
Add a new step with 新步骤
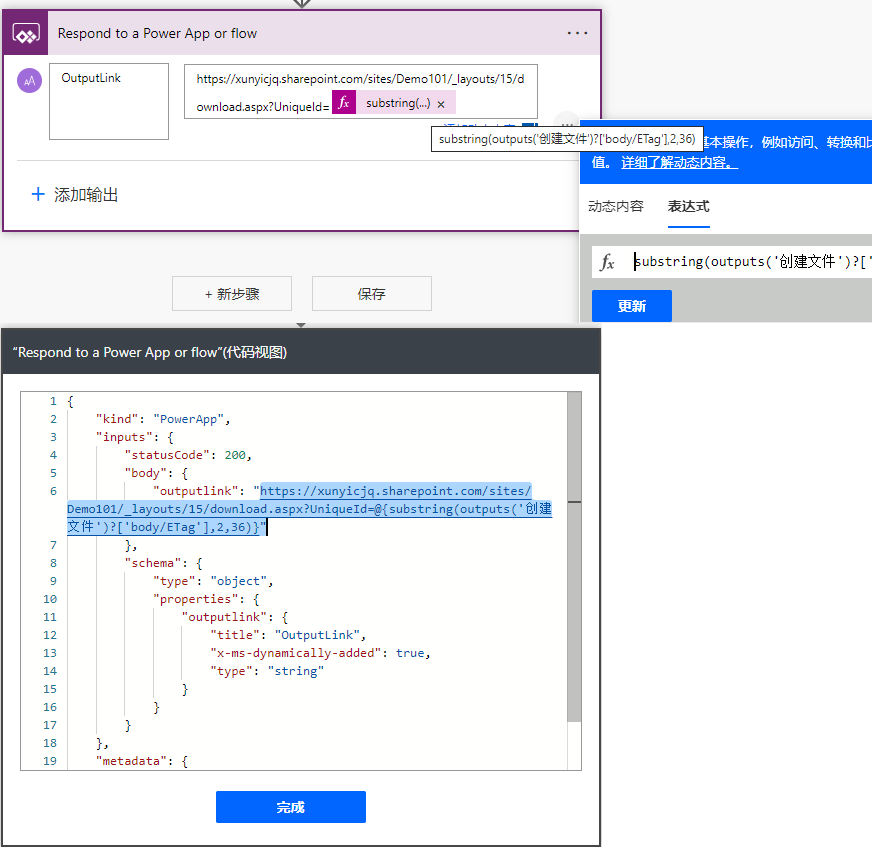click(232, 294)
